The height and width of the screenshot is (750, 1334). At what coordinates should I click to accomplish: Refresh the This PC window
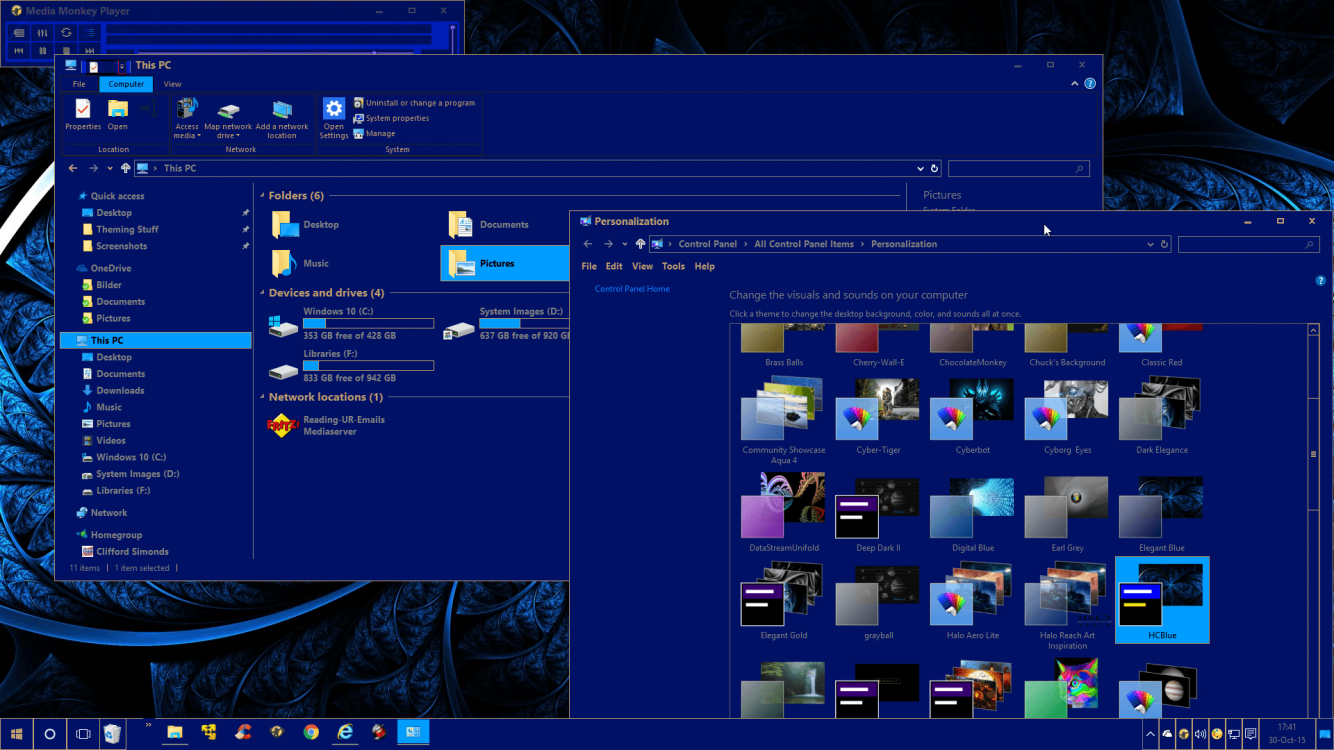point(935,168)
